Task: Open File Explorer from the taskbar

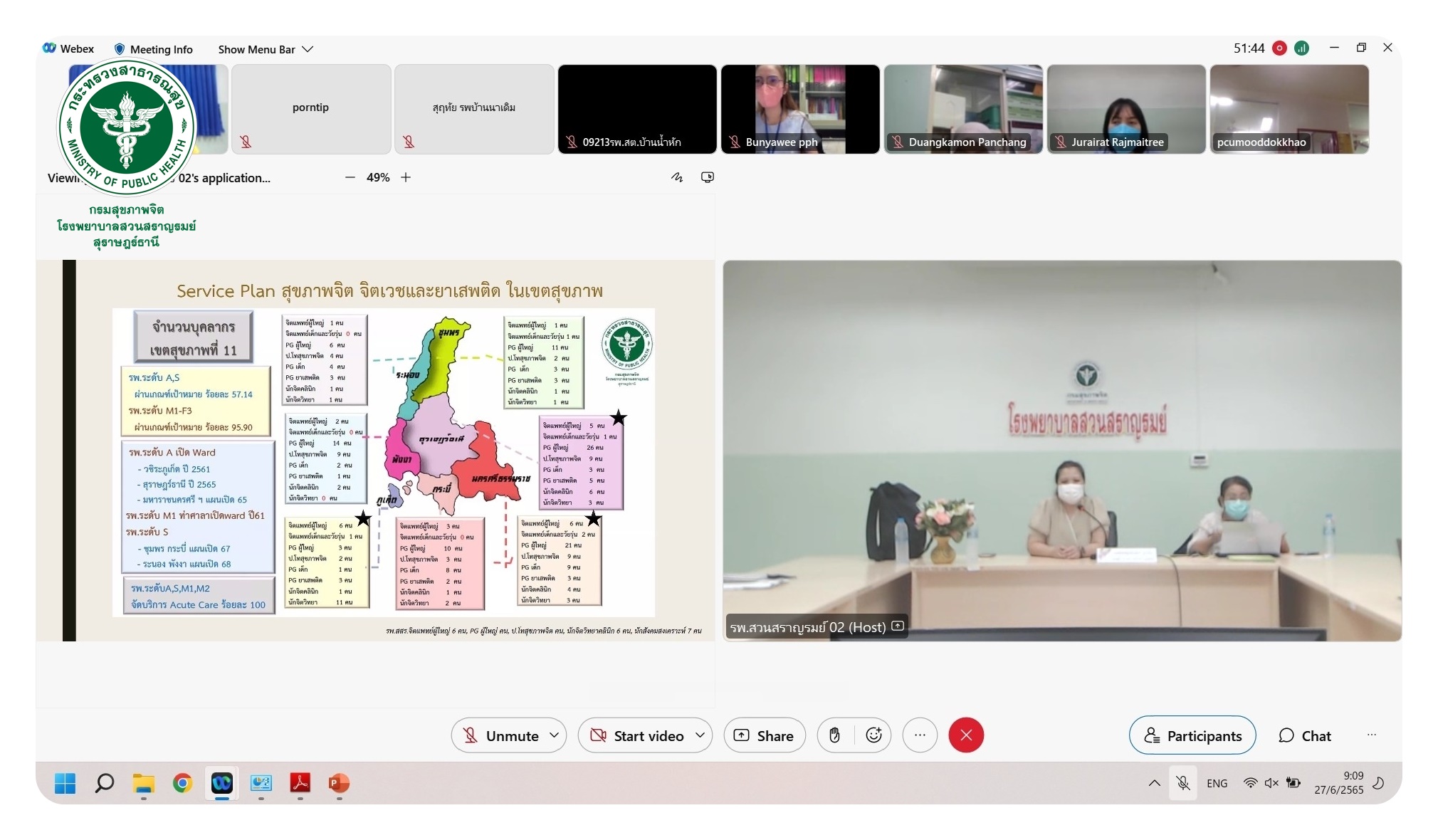Action: coord(144,783)
